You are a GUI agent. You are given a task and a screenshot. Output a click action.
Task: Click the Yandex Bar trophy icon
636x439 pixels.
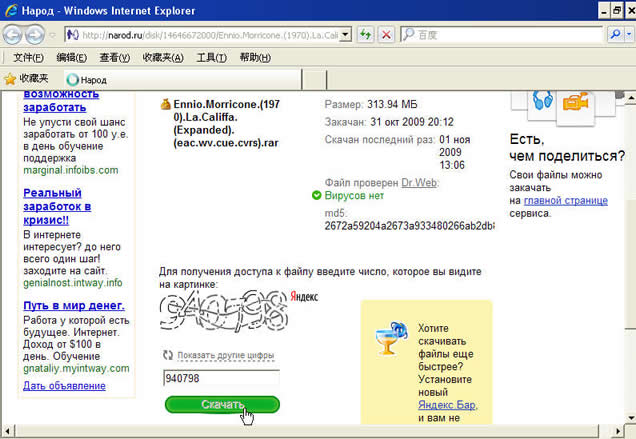391,338
